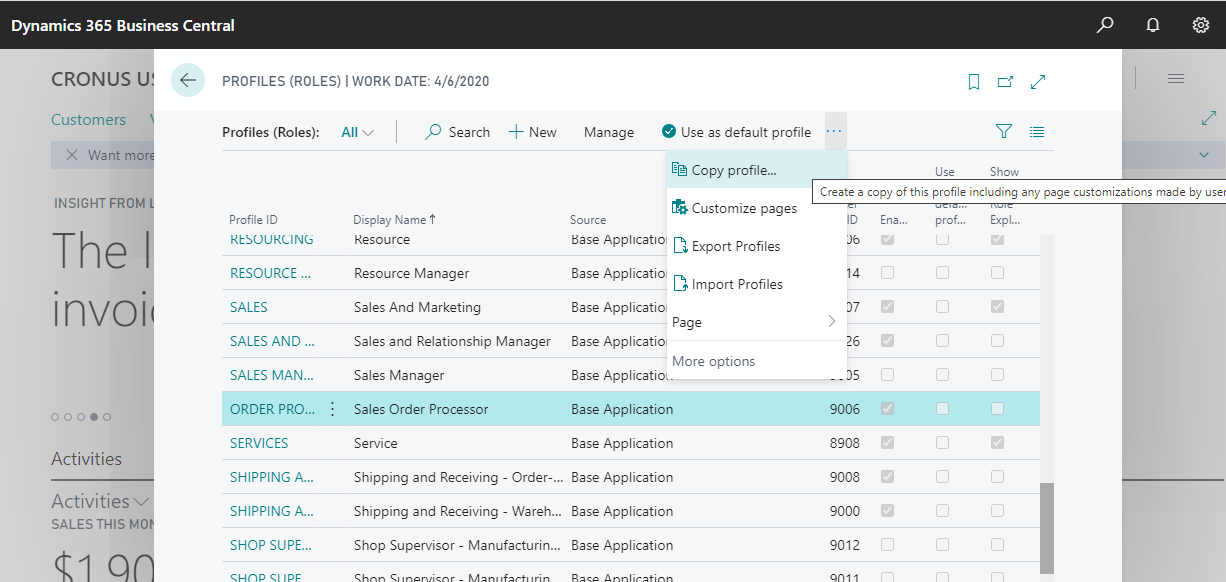This screenshot has width=1226, height=582.
Task: Open the row menu dots for ORDER PRO...
Action: [x=333, y=409]
